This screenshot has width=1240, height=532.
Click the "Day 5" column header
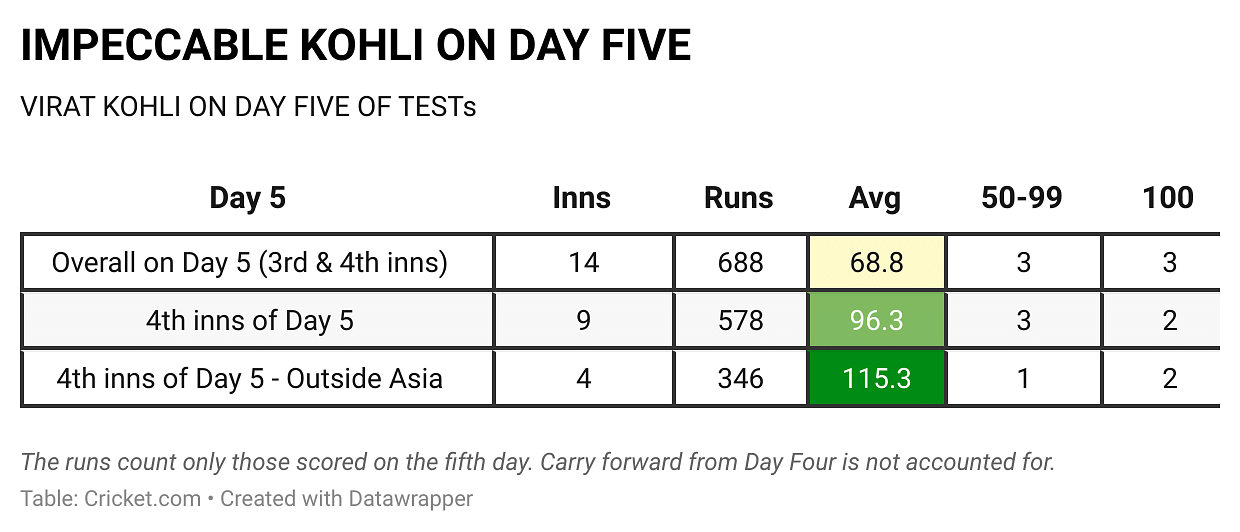(247, 198)
